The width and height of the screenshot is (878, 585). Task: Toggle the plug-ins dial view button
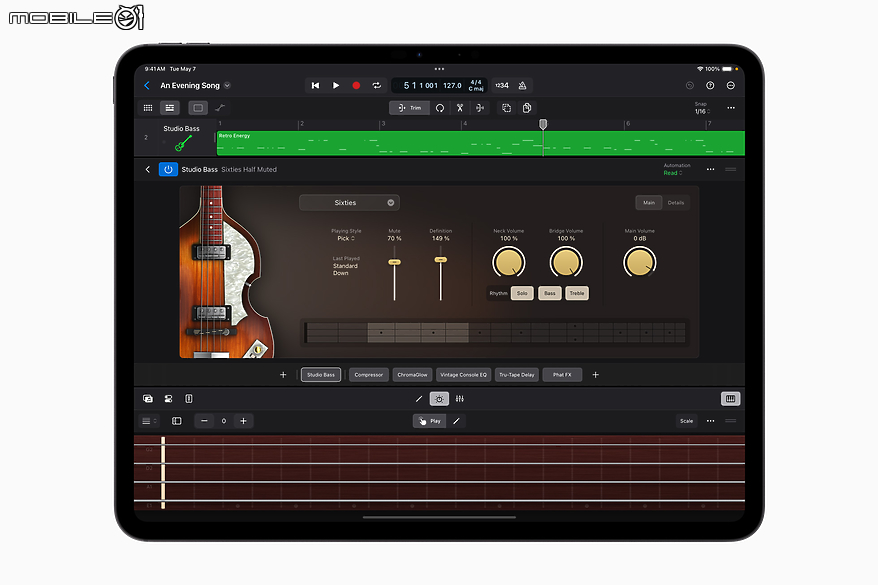[x=439, y=399]
